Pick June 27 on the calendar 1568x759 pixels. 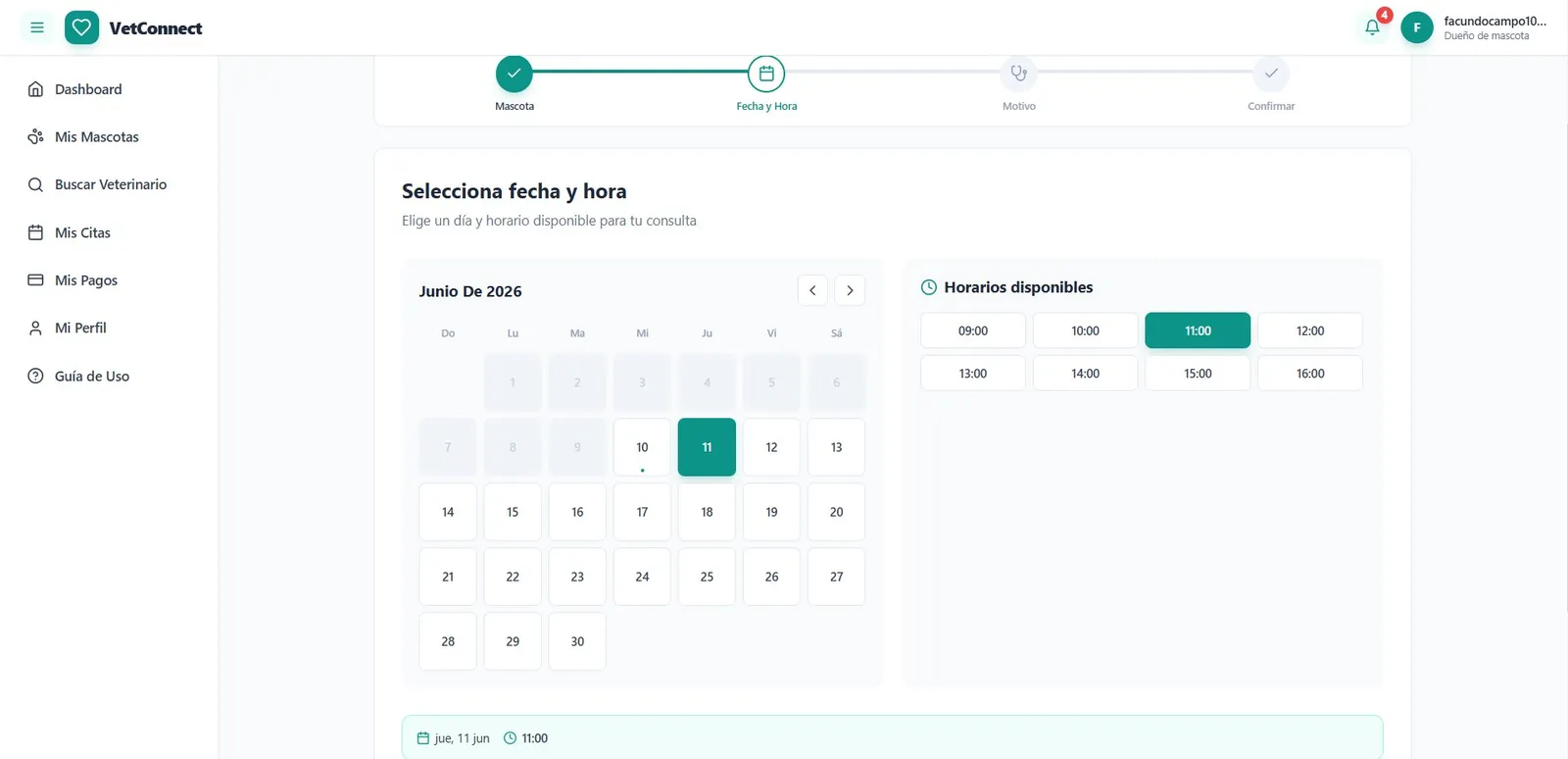click(836, 577)
